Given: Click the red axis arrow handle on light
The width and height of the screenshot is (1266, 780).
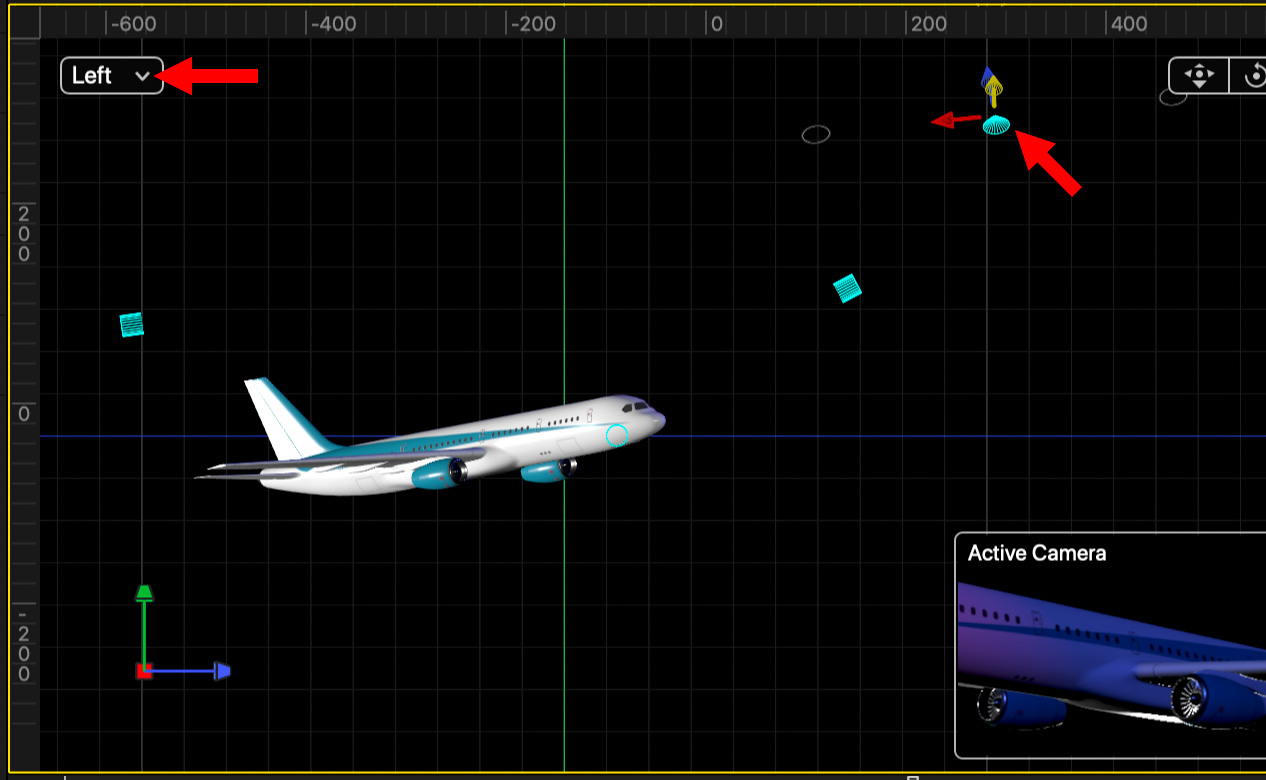Looking at the screenshot, I should click(x=945, y=121).
